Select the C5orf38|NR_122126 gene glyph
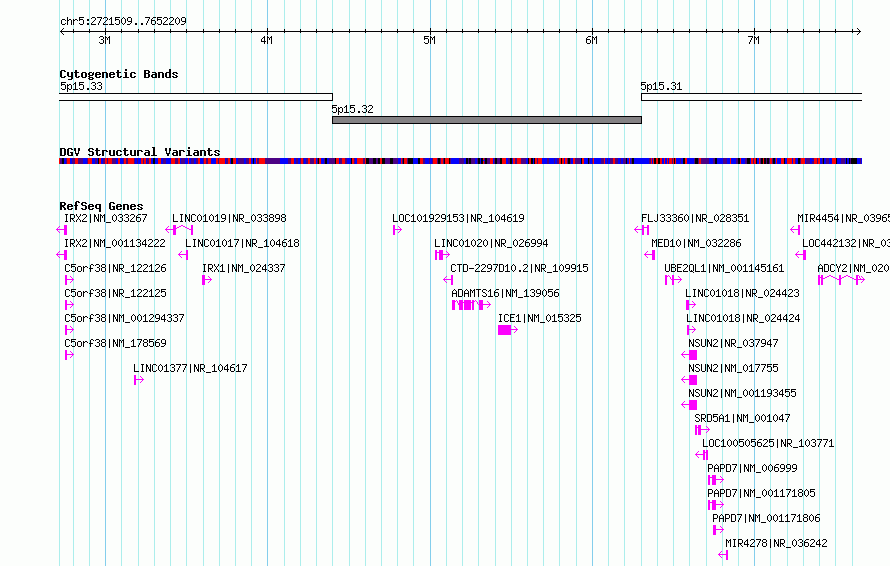Image resolution: width=890 pixels, height=566 pixels. (x=69, y=280)
